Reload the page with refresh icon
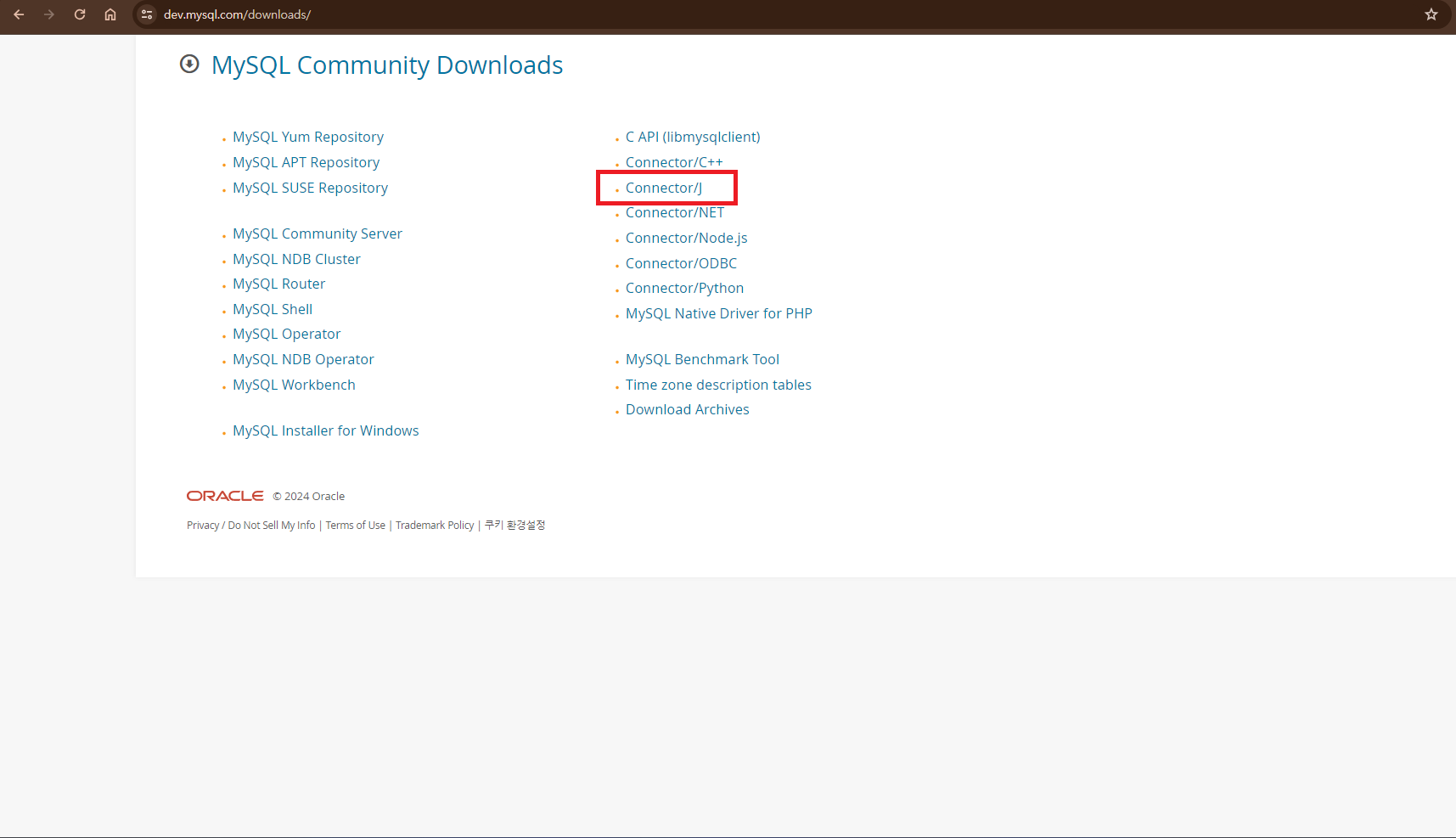 pos(80,14)
